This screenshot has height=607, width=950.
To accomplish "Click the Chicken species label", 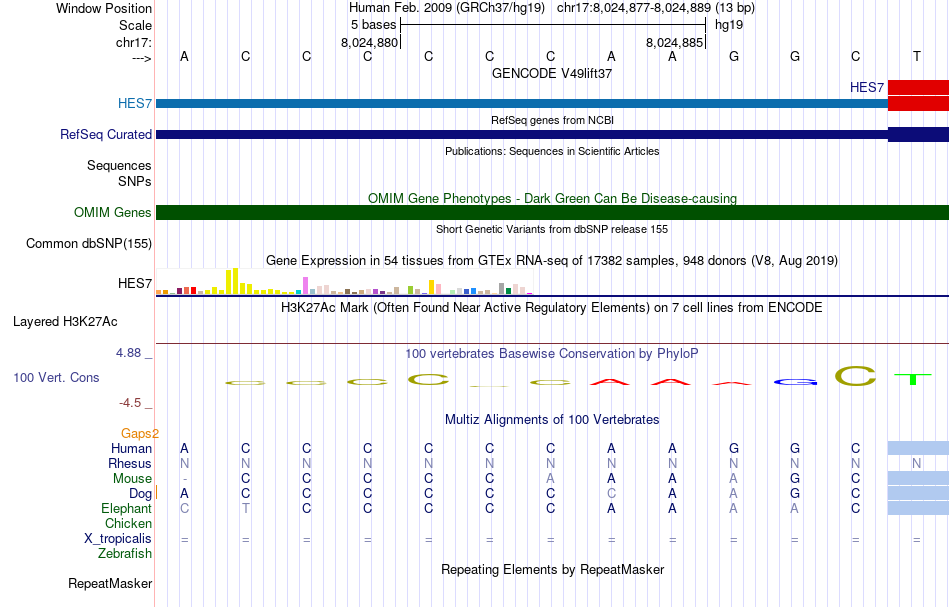I will (128, 524).
